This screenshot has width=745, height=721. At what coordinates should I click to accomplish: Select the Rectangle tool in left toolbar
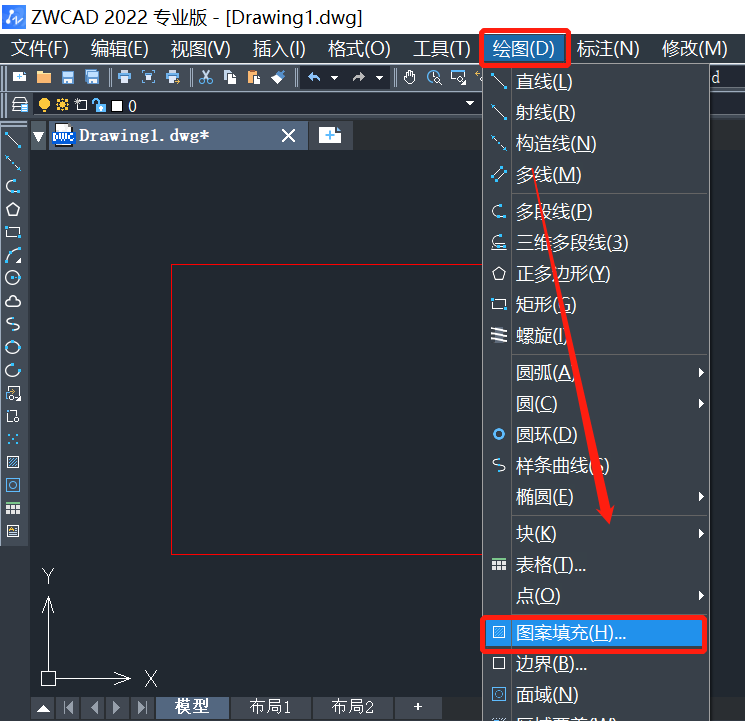[13, 232]
